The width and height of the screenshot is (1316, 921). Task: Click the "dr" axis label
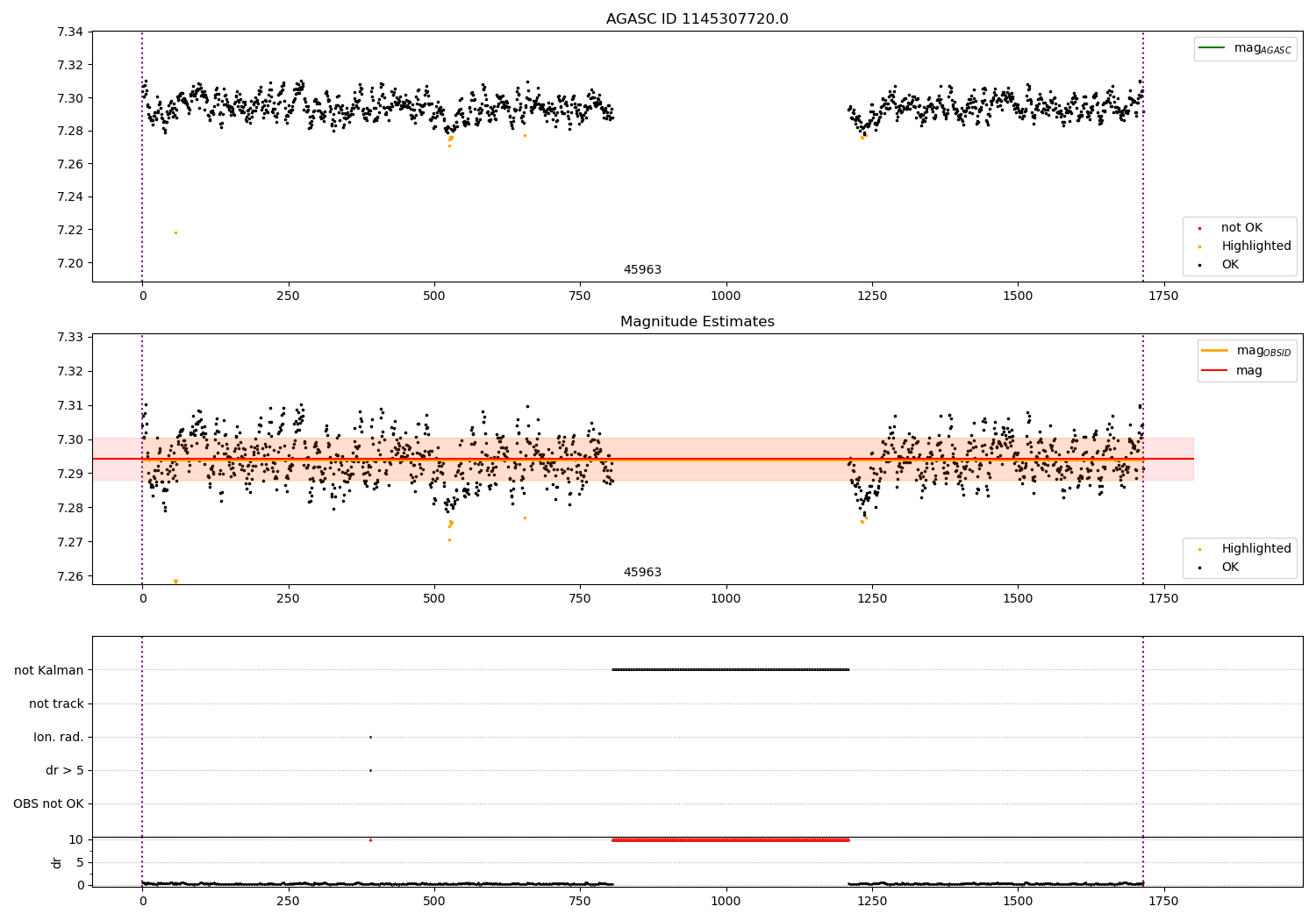coord(57,862)
